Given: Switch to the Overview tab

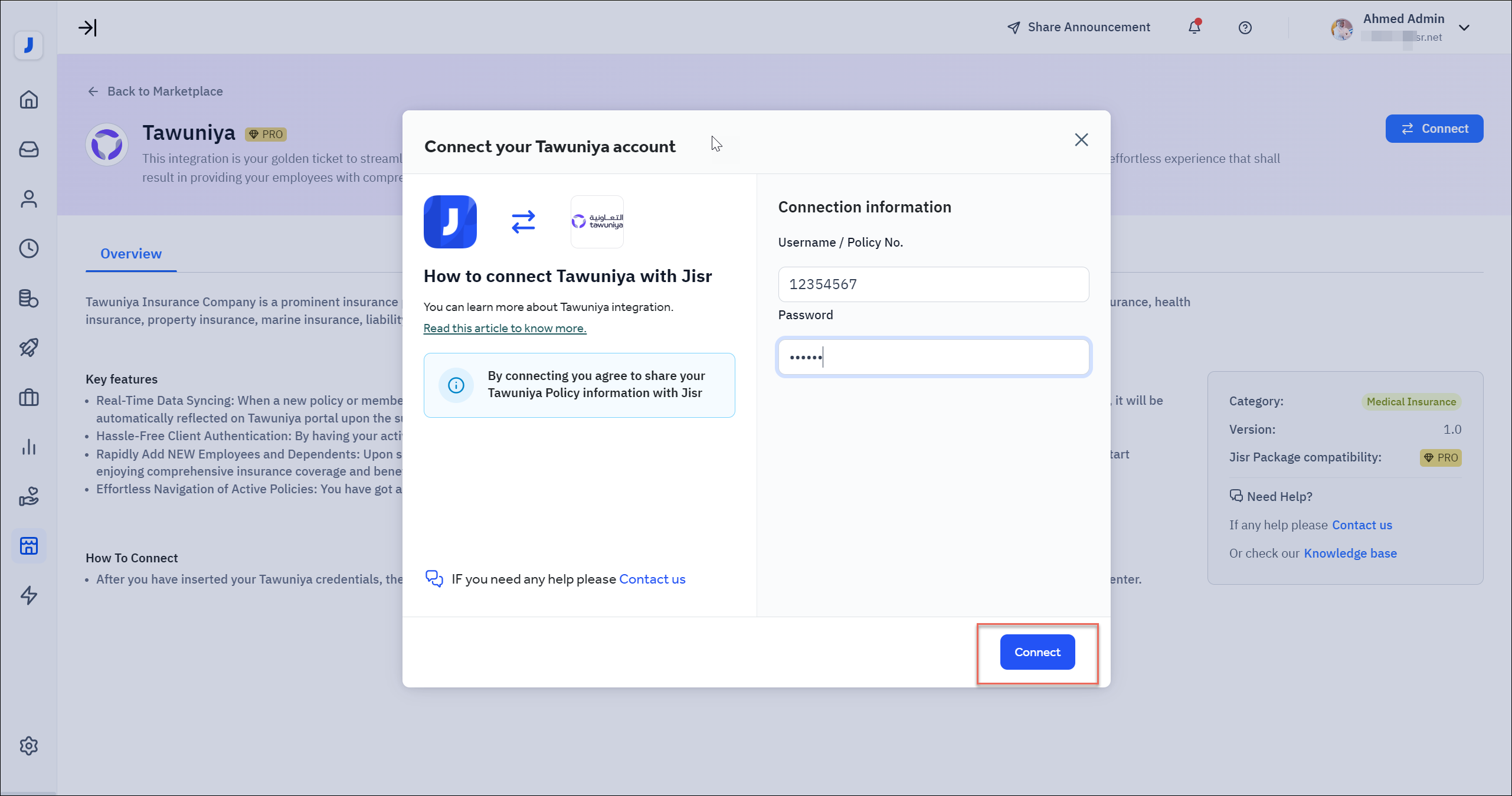Looking at the screenshot, I should click(130, 254).
